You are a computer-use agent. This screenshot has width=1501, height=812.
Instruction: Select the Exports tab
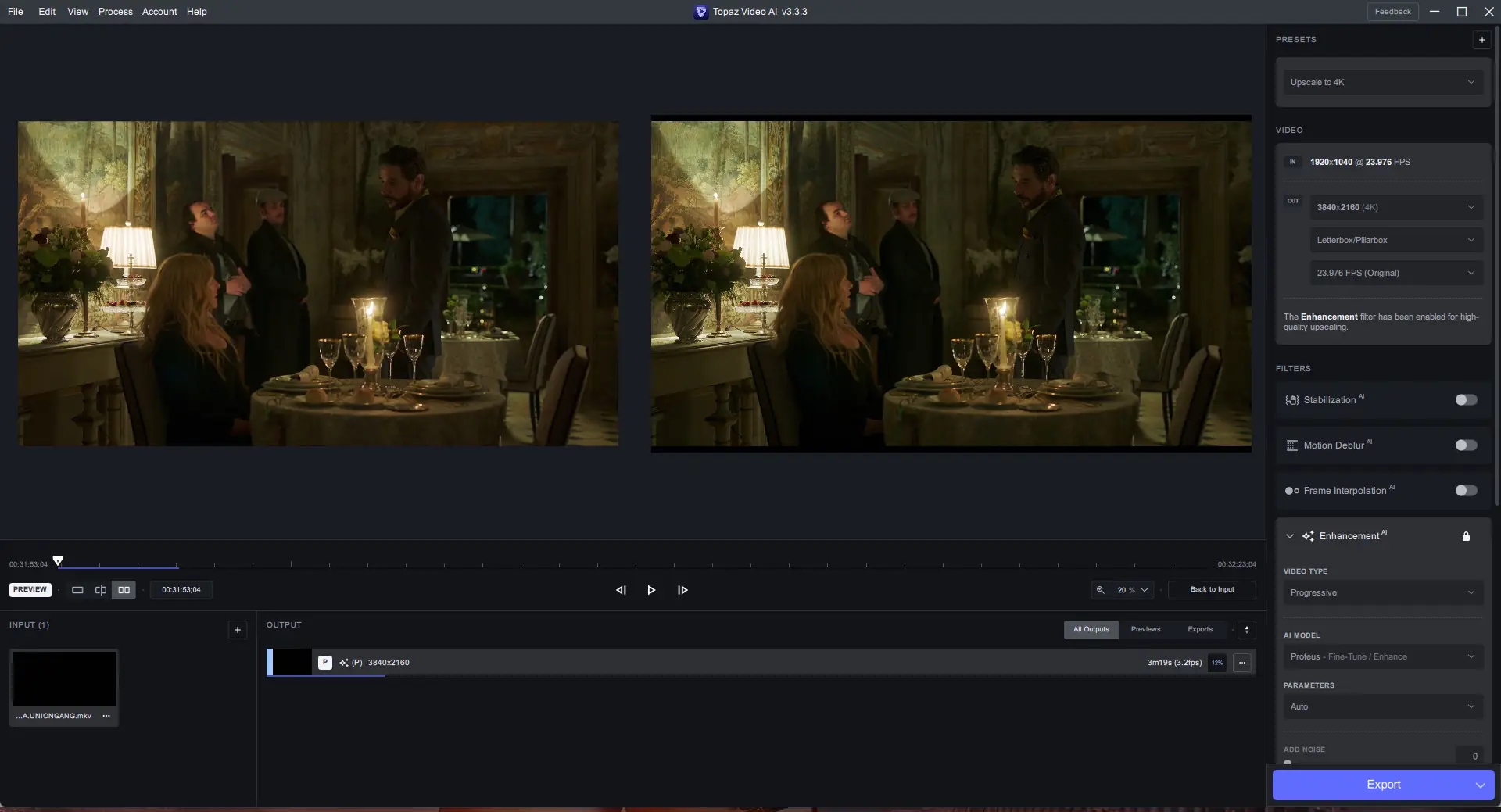point(1200,630)
